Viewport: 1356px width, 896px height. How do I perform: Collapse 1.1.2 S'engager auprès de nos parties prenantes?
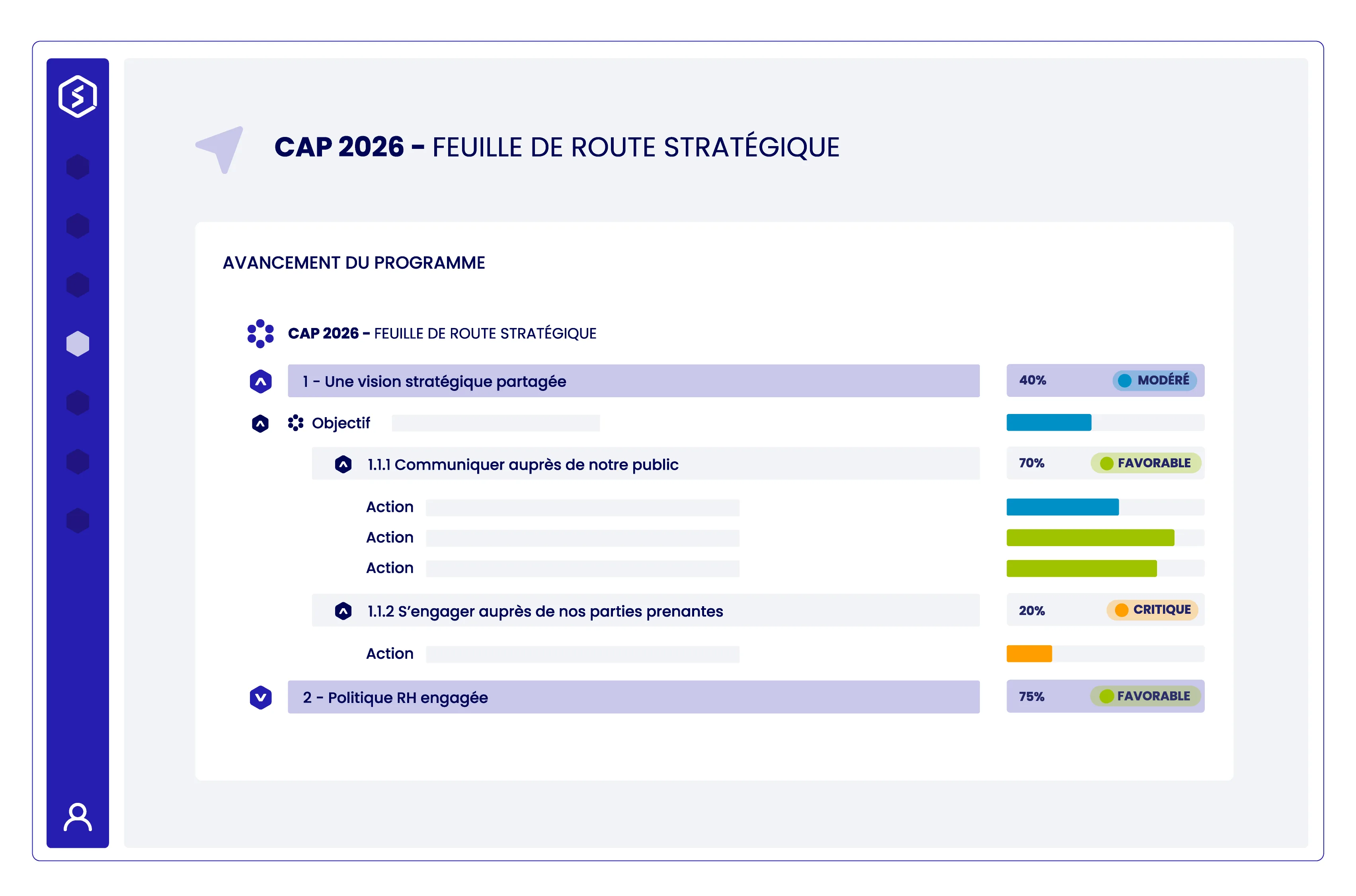pyautogui.click(x=343, y=611)
